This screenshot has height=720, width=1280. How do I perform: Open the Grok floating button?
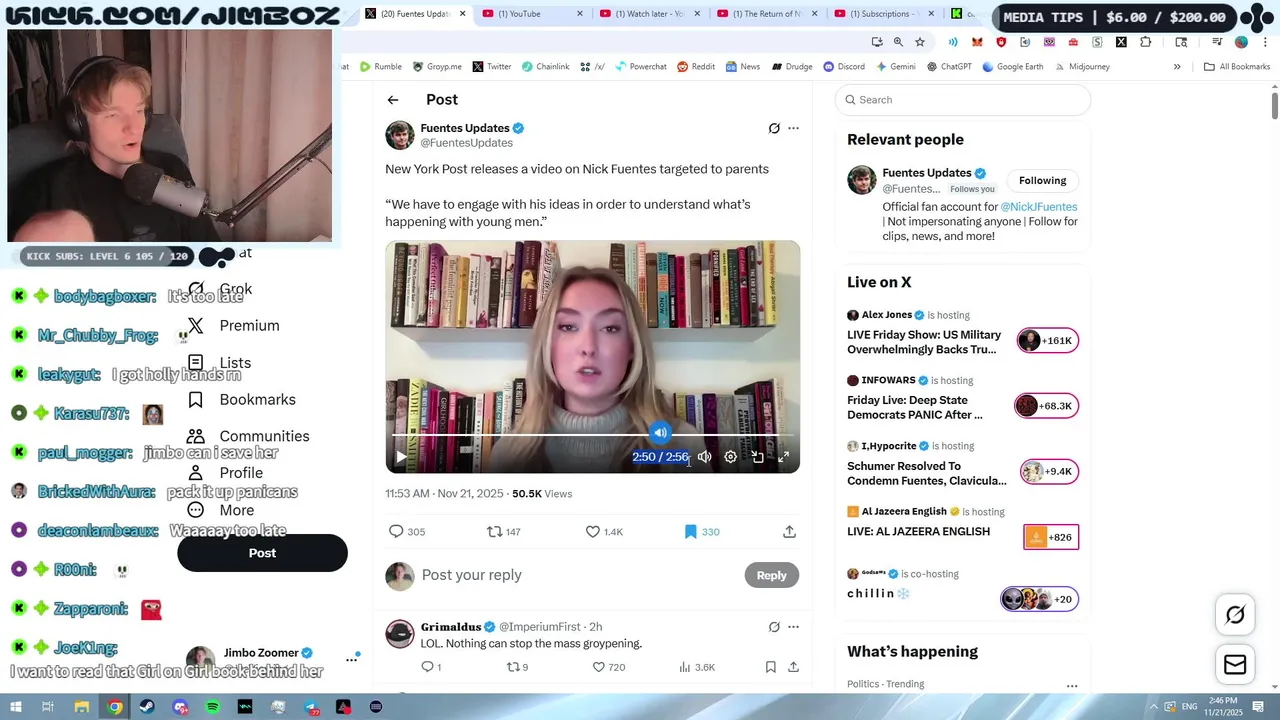click(x=1235, y=615)
